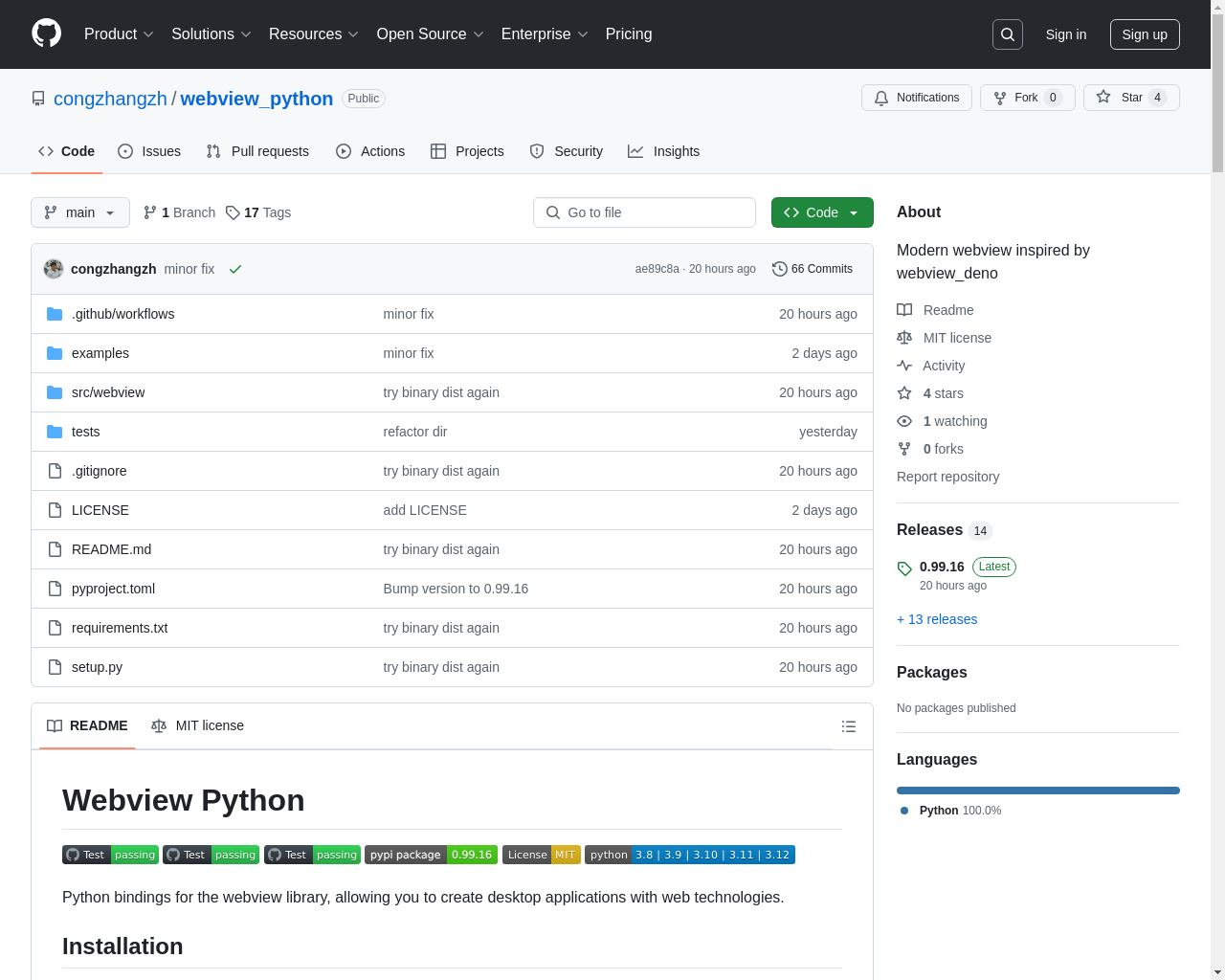This screenshot has height=980, width=1225.
Task: Select the README tab in file viewer
Action: (x=87, y=725)
